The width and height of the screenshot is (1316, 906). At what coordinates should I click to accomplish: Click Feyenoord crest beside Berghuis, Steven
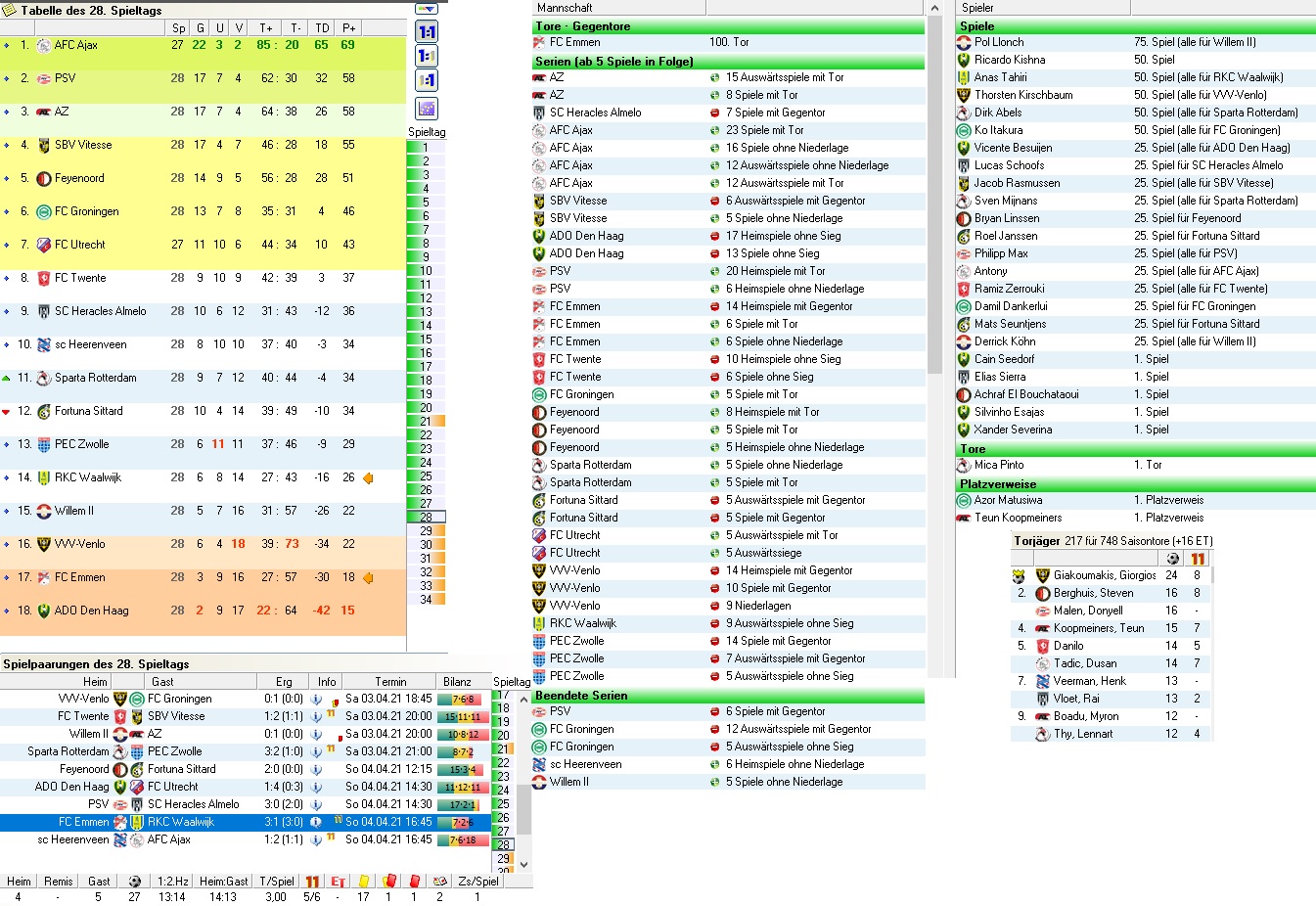pos(1042,593)
